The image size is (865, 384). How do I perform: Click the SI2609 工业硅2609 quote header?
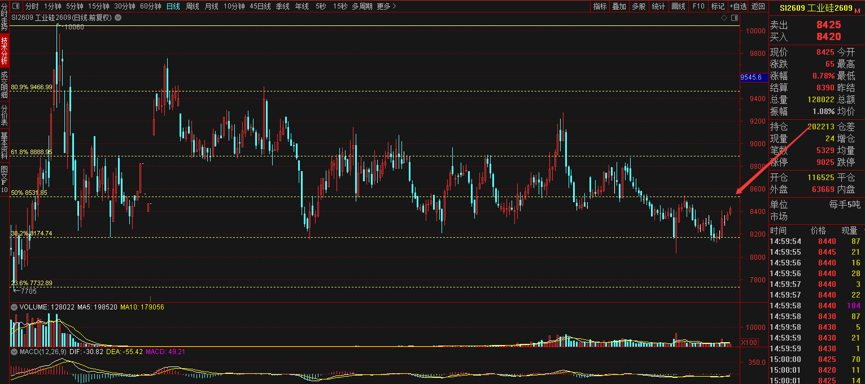click(x=815, y=8)
